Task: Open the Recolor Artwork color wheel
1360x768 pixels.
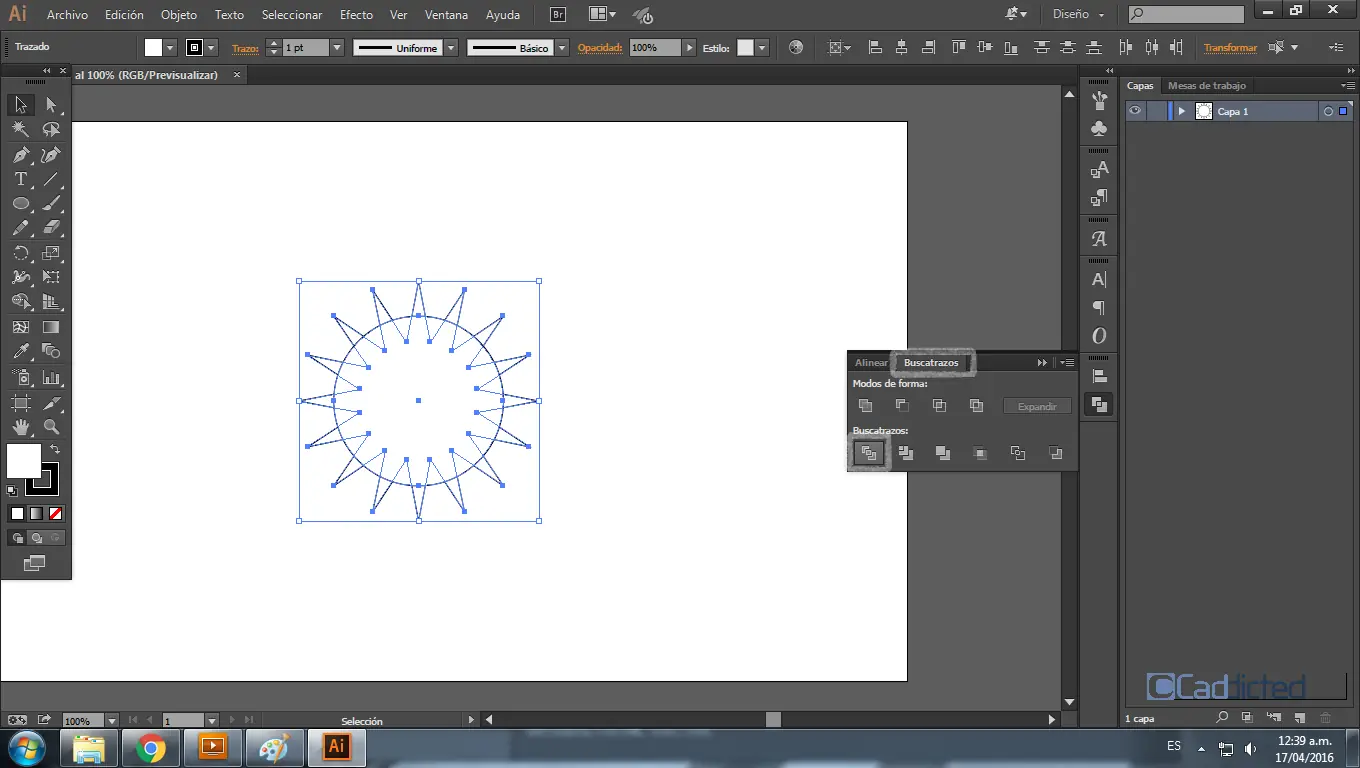Action: click(x=795, y=47)
